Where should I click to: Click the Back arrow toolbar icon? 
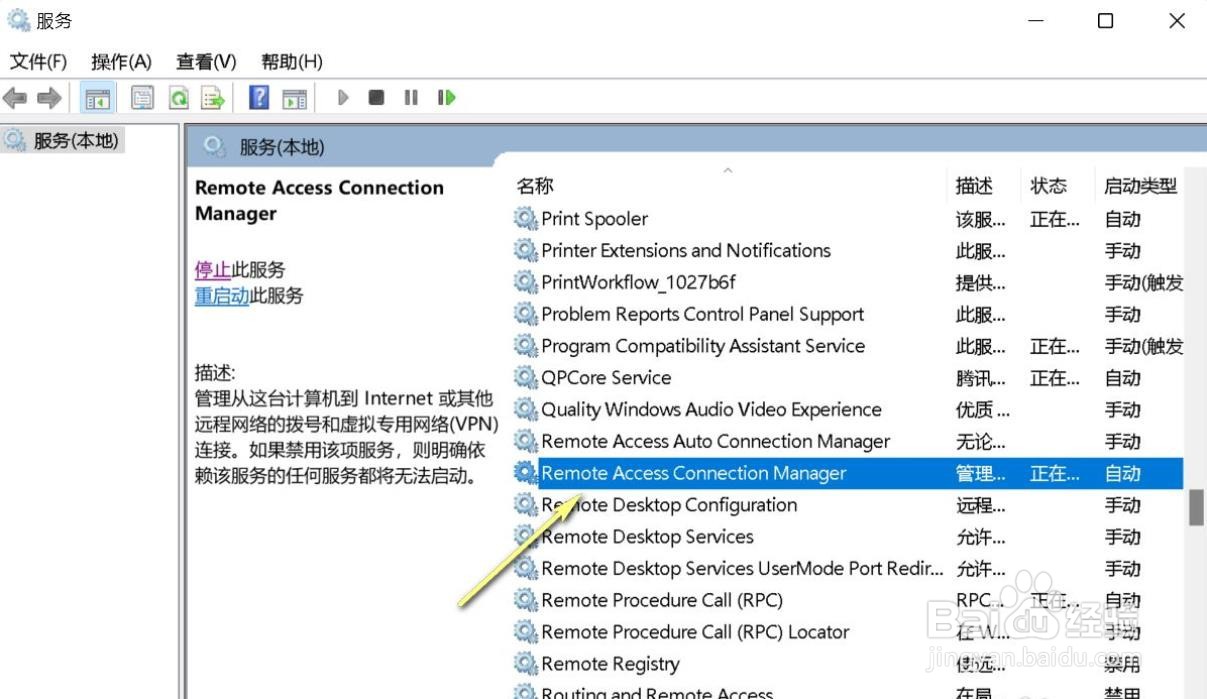click(x=16, y=98)
